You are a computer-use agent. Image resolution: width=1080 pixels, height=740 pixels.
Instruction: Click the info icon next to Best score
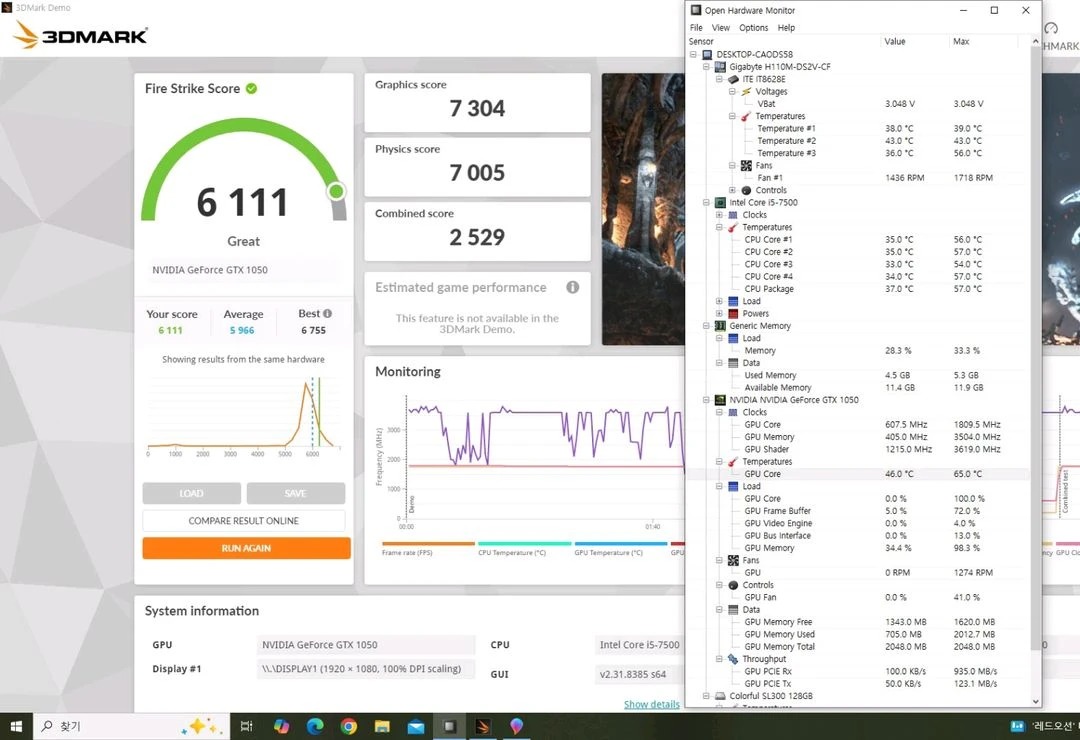tap(327, 314)
